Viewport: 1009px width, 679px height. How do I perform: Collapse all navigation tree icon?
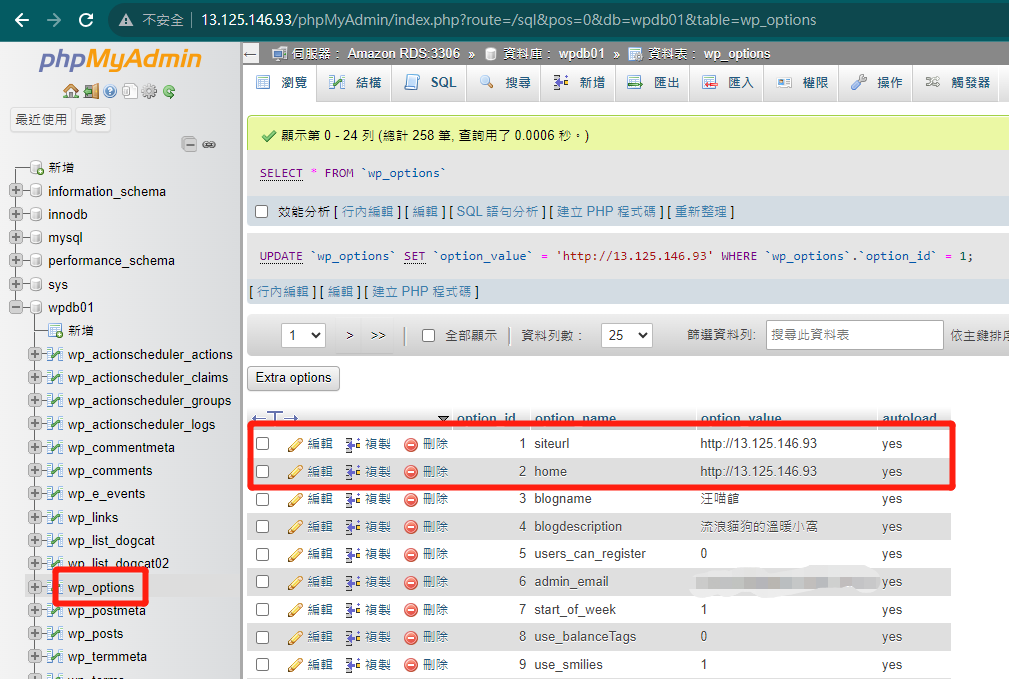(x=189, y=144)
